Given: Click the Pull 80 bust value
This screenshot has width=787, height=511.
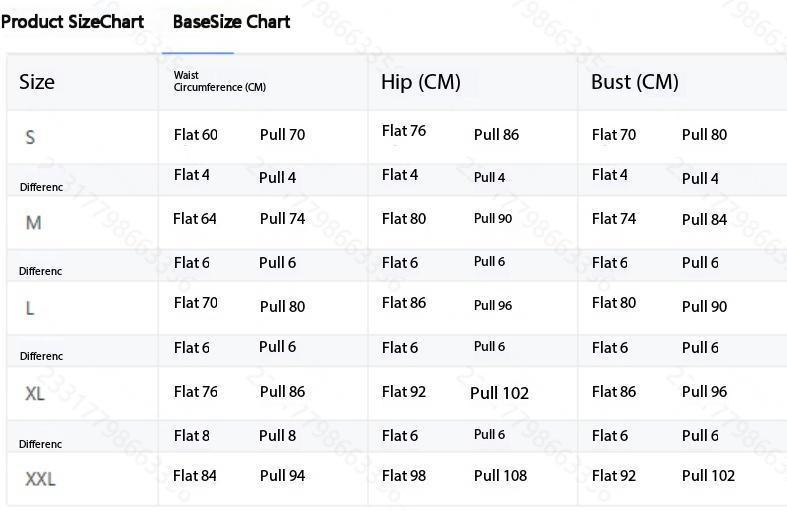Looking at the screenshot, I should 704,134.
